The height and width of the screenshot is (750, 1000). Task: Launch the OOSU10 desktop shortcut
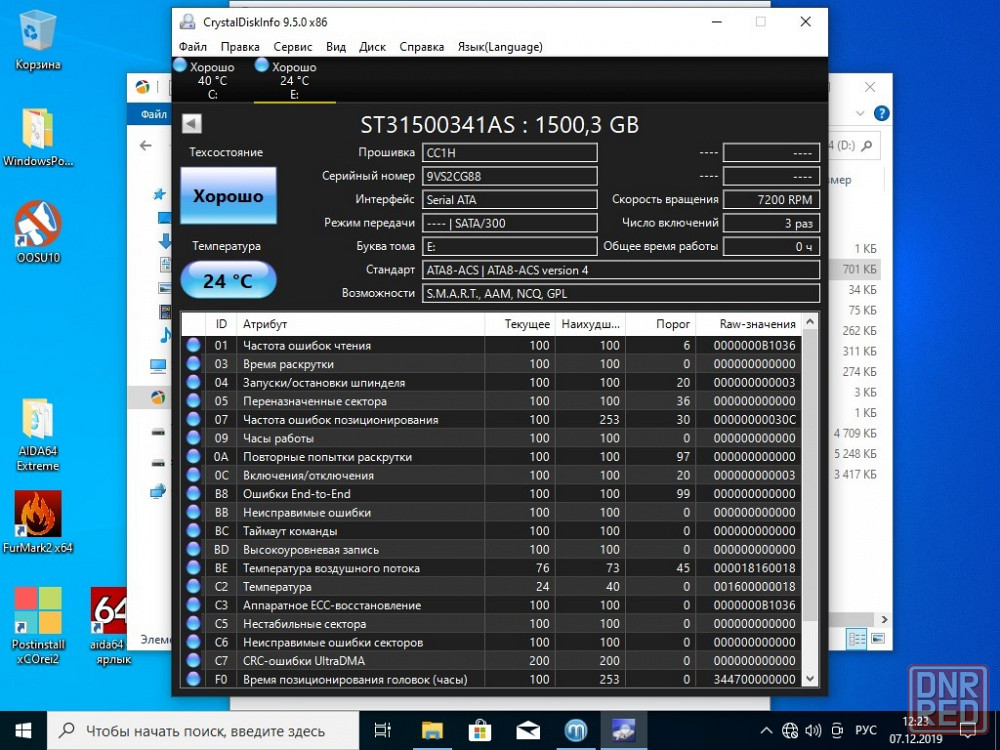[x=38, y=233]
